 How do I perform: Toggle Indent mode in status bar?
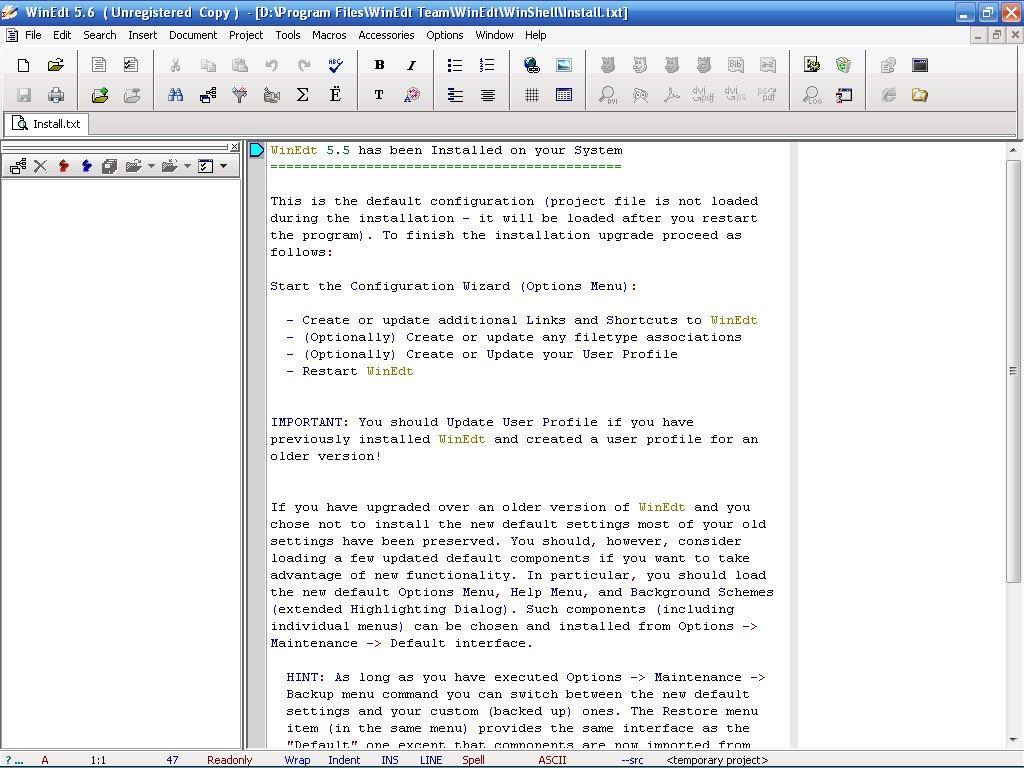pos(344,760)
